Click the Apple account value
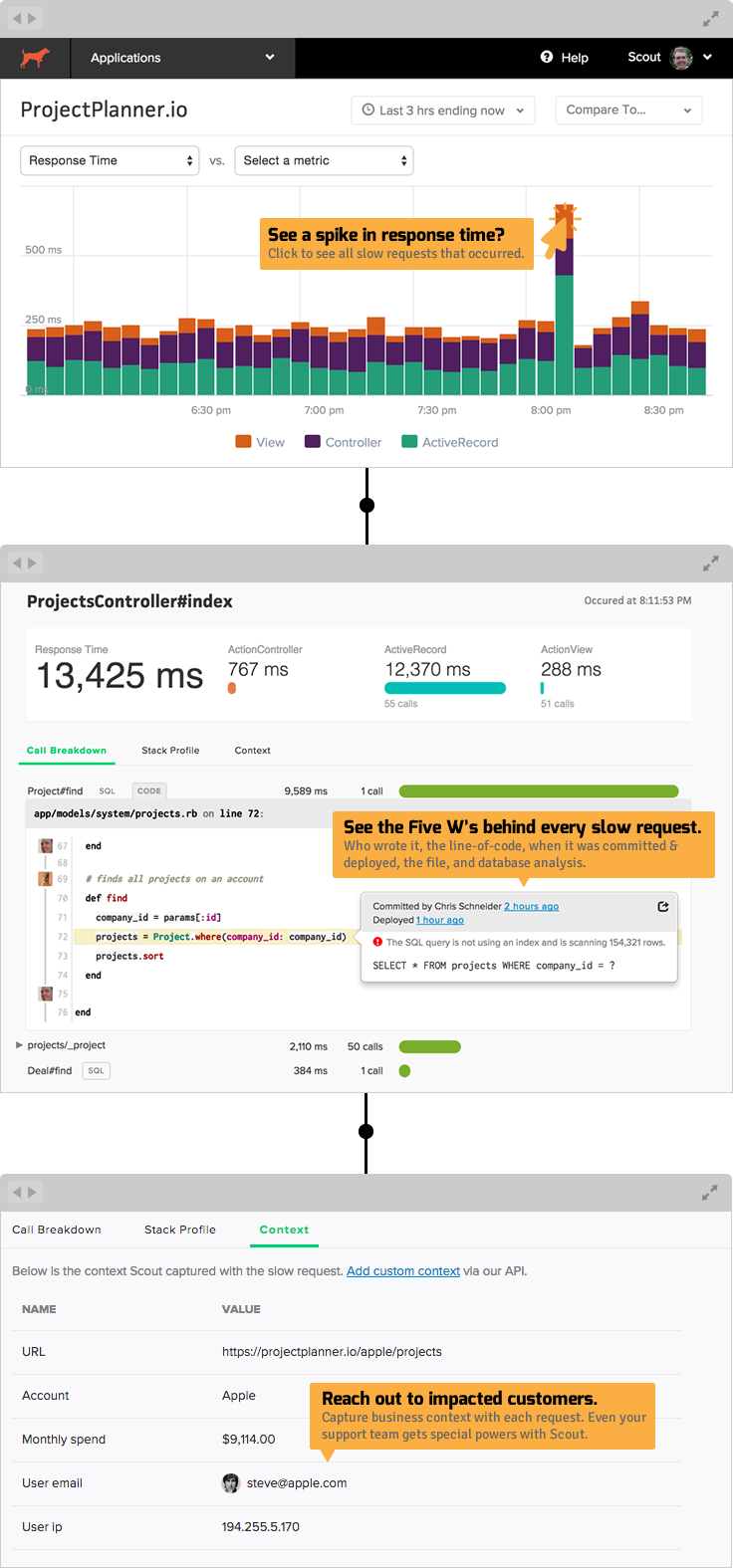The image size is (733, 1568). (239, 1396)
